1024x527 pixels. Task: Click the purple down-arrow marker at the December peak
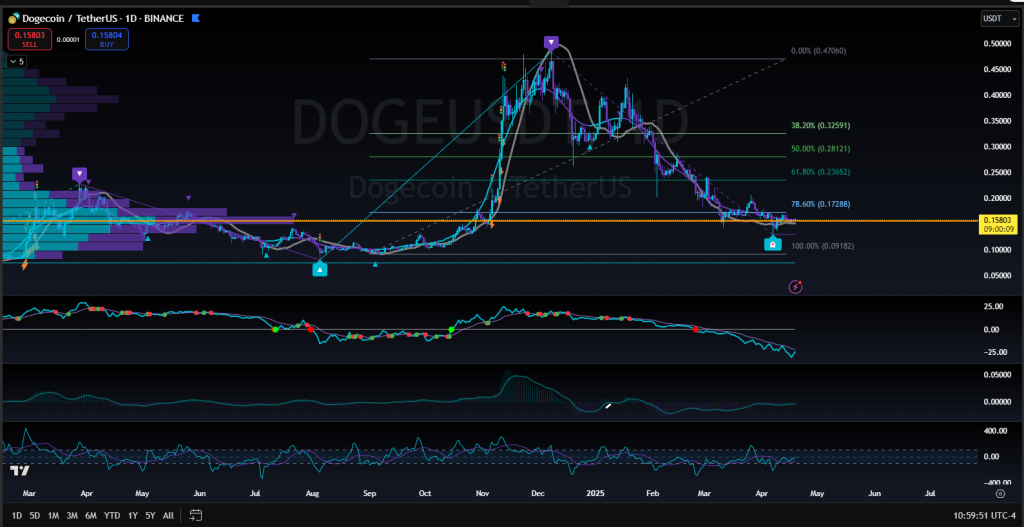tap(552, 43)
